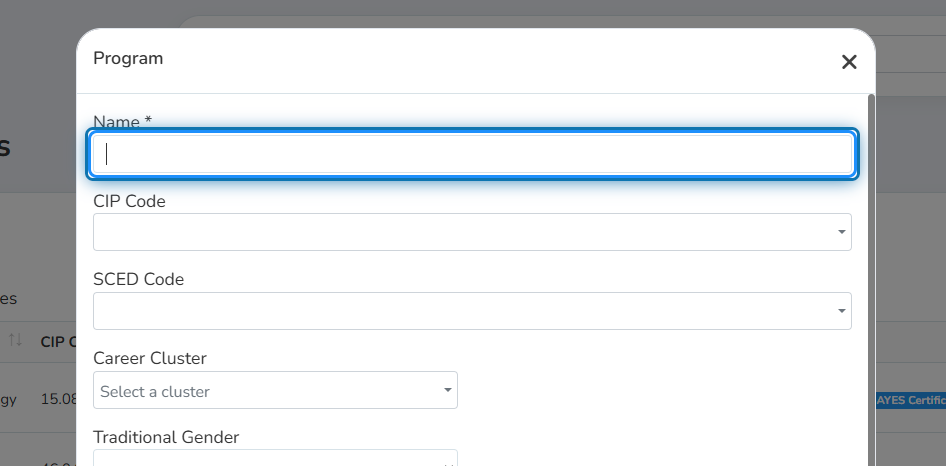
Task: Close the Program dialog with the X icon
Action: (x=849, y=62)
